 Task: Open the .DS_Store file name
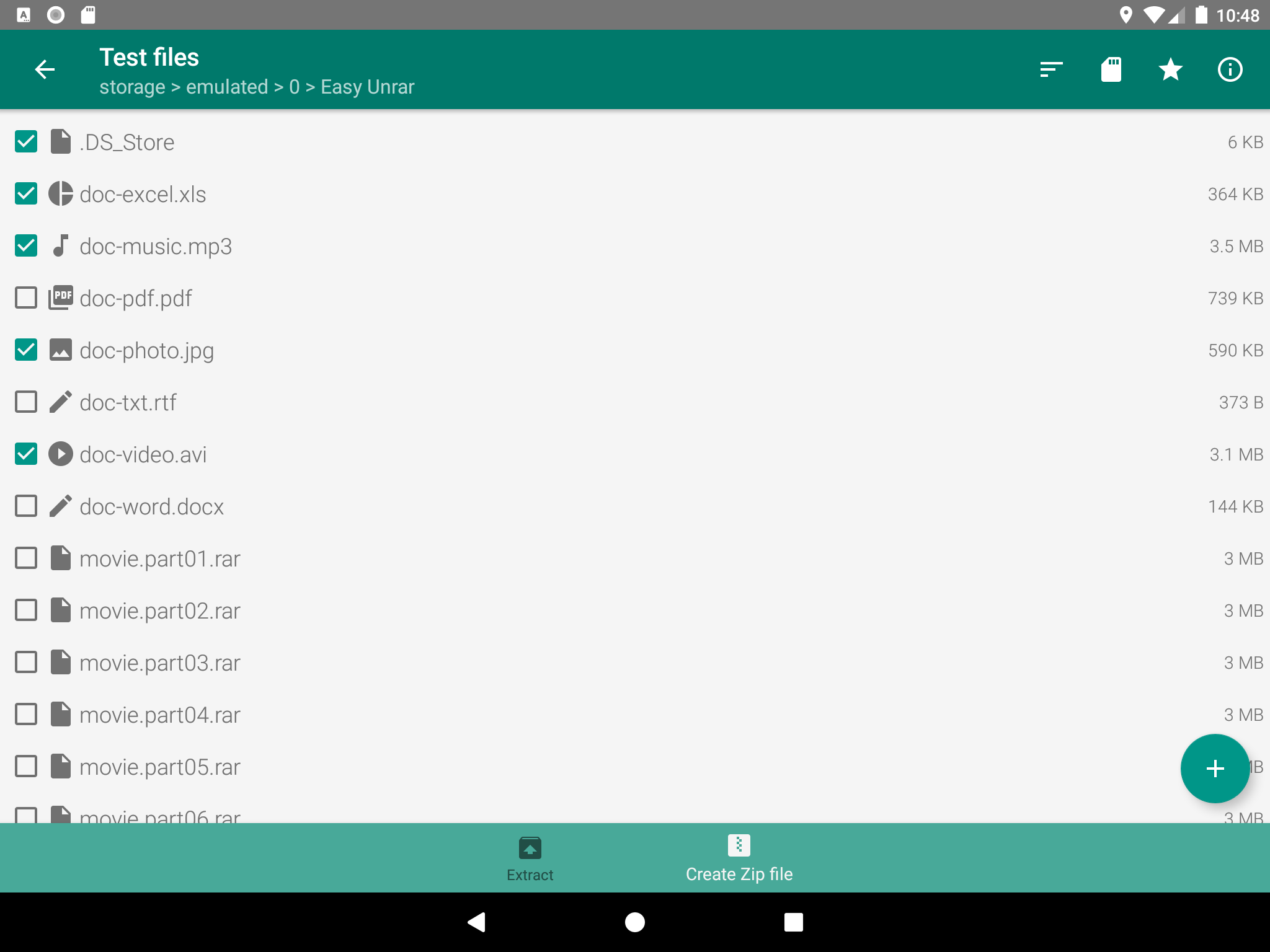(127, 142)
